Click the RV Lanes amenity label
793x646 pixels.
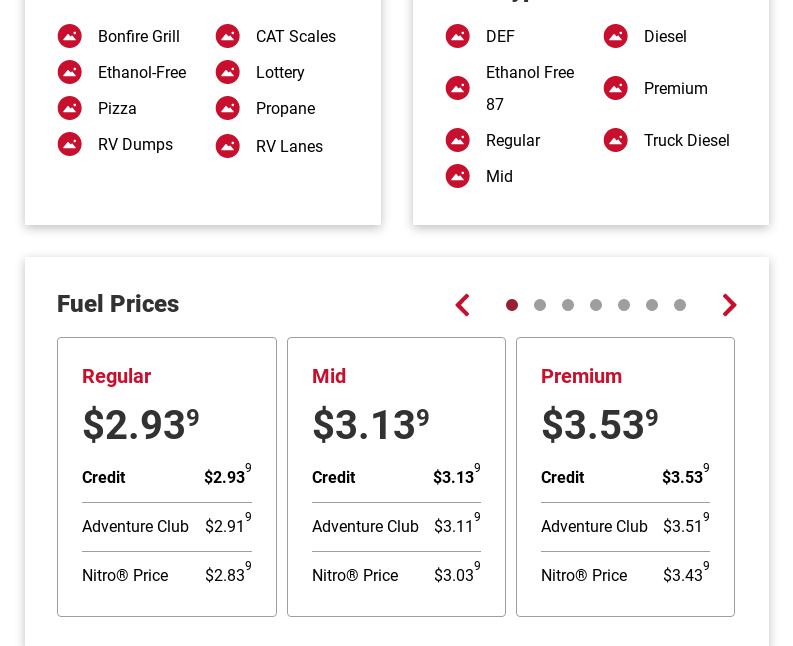289,146
